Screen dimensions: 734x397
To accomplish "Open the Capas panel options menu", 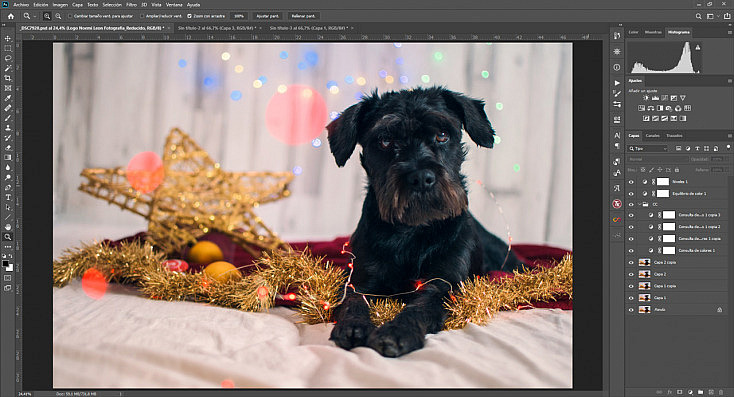I will (729, 136).
